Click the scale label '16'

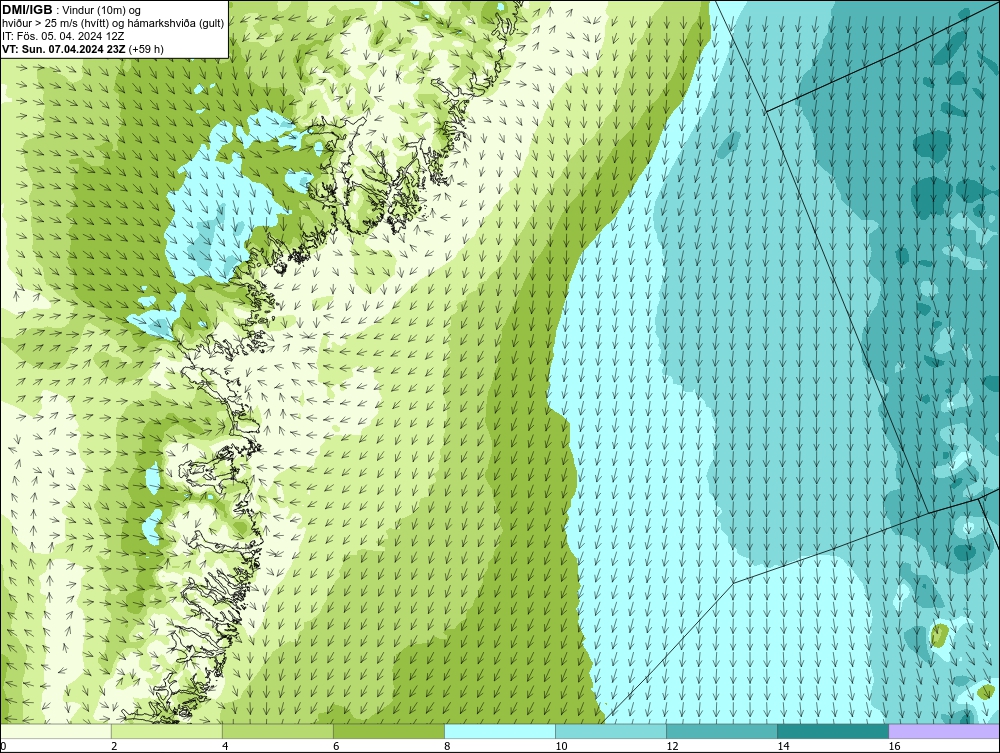[x=894, y=747]
